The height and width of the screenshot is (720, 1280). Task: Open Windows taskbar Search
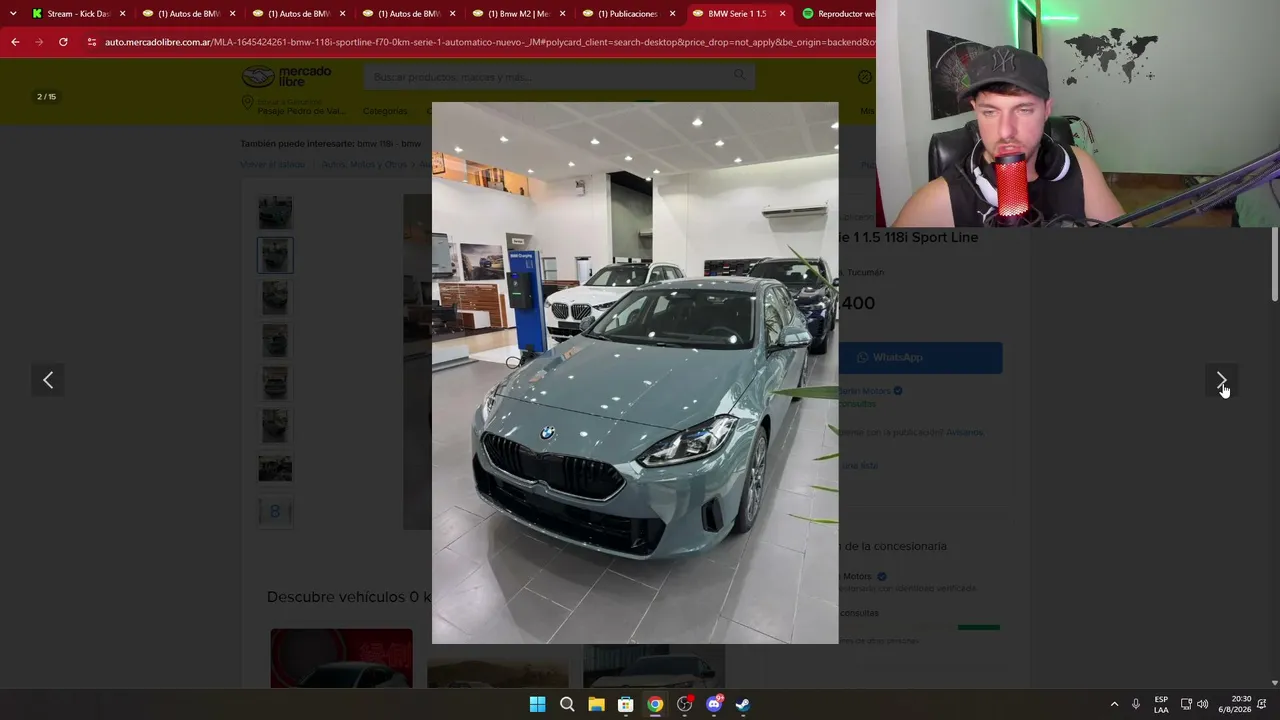(x=567, y=704)
